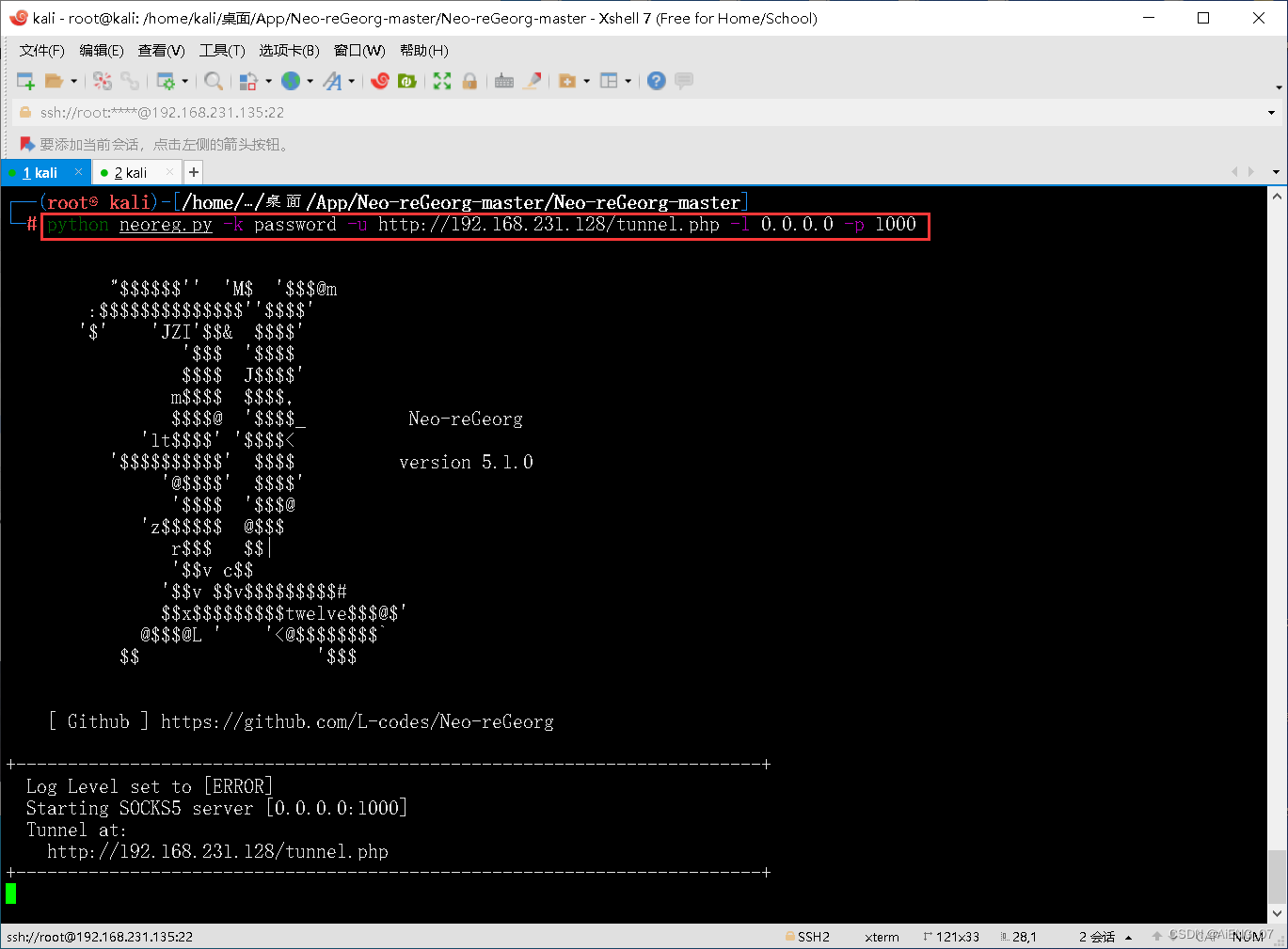This screenshot has width=1288, height=949.
Task: Click the new folder plus icon
Action: (x=567, y=81)
